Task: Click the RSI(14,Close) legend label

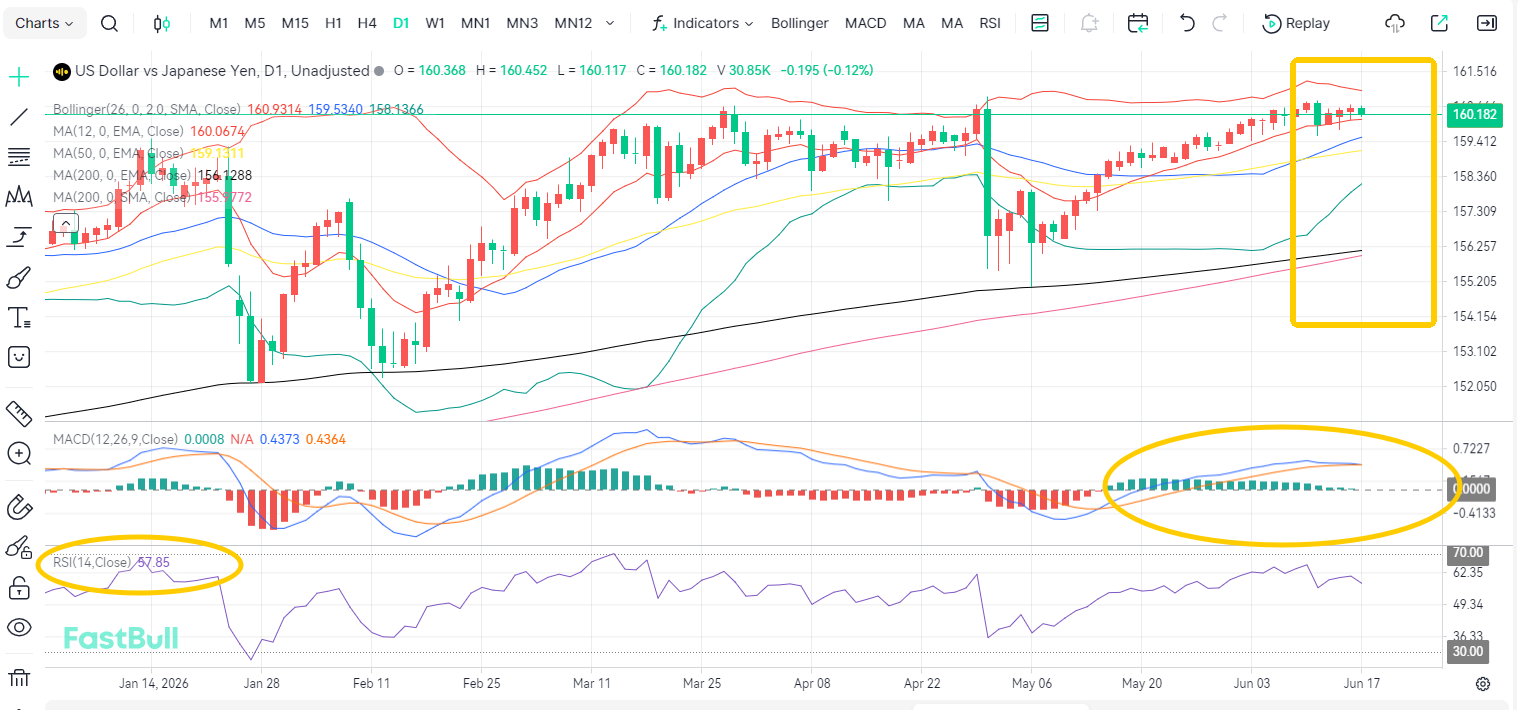Action: tap(92, 562)
